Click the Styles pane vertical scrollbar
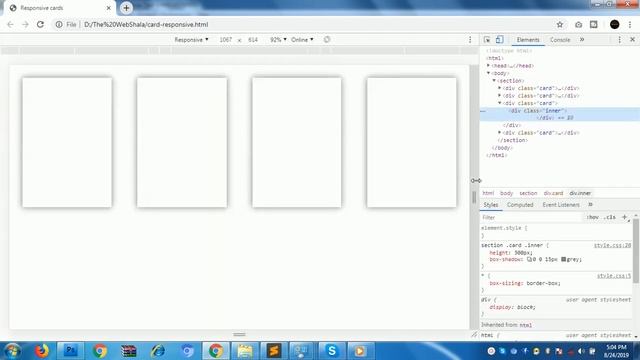The height and width of the screenshot is (360, 640). [x=636, y=250]
